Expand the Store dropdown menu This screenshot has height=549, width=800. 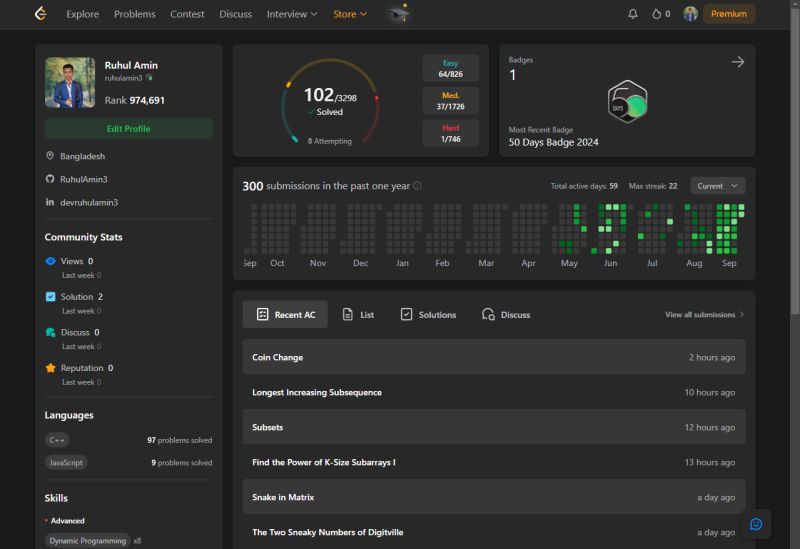pyautogui.click(x=349, y=14)
